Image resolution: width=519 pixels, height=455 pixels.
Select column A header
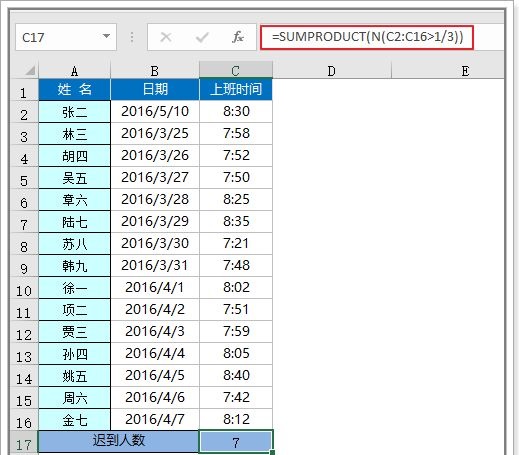[x=74, y=70]
